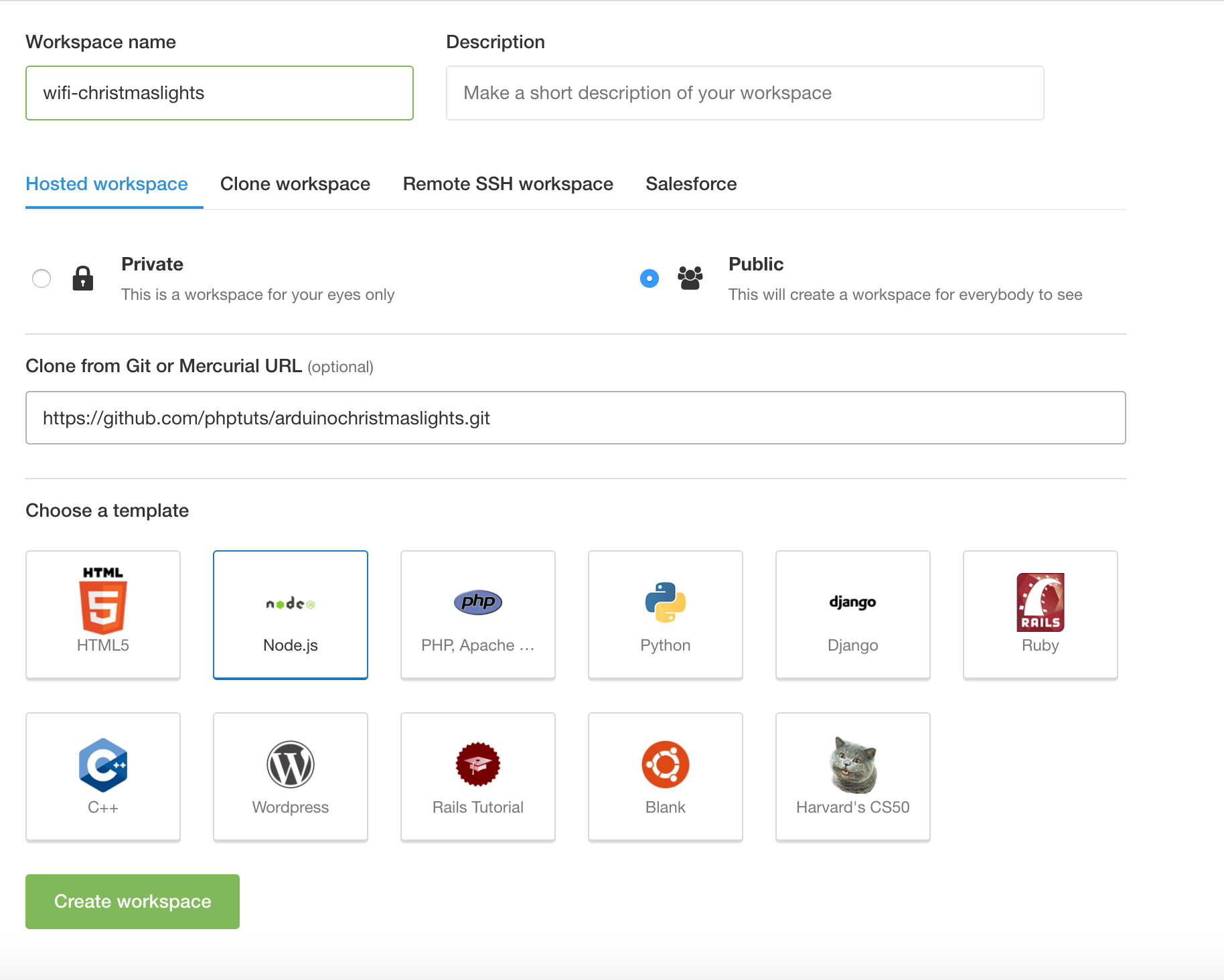Click the Private heading label
Screen dimensions: 1224x980
click(153, 264)
